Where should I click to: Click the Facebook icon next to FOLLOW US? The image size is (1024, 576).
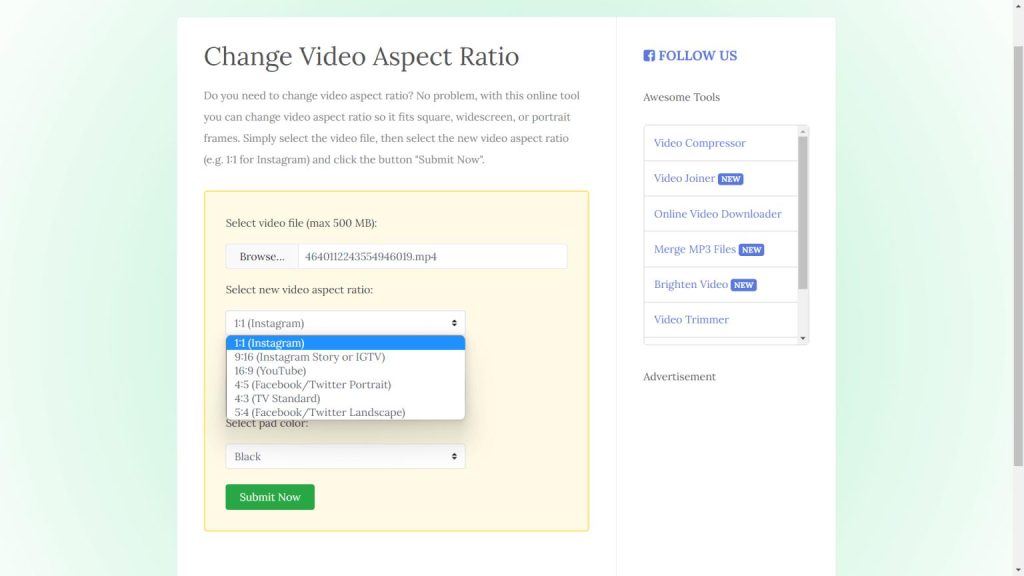pyautogui.click(x=649, y=55)
